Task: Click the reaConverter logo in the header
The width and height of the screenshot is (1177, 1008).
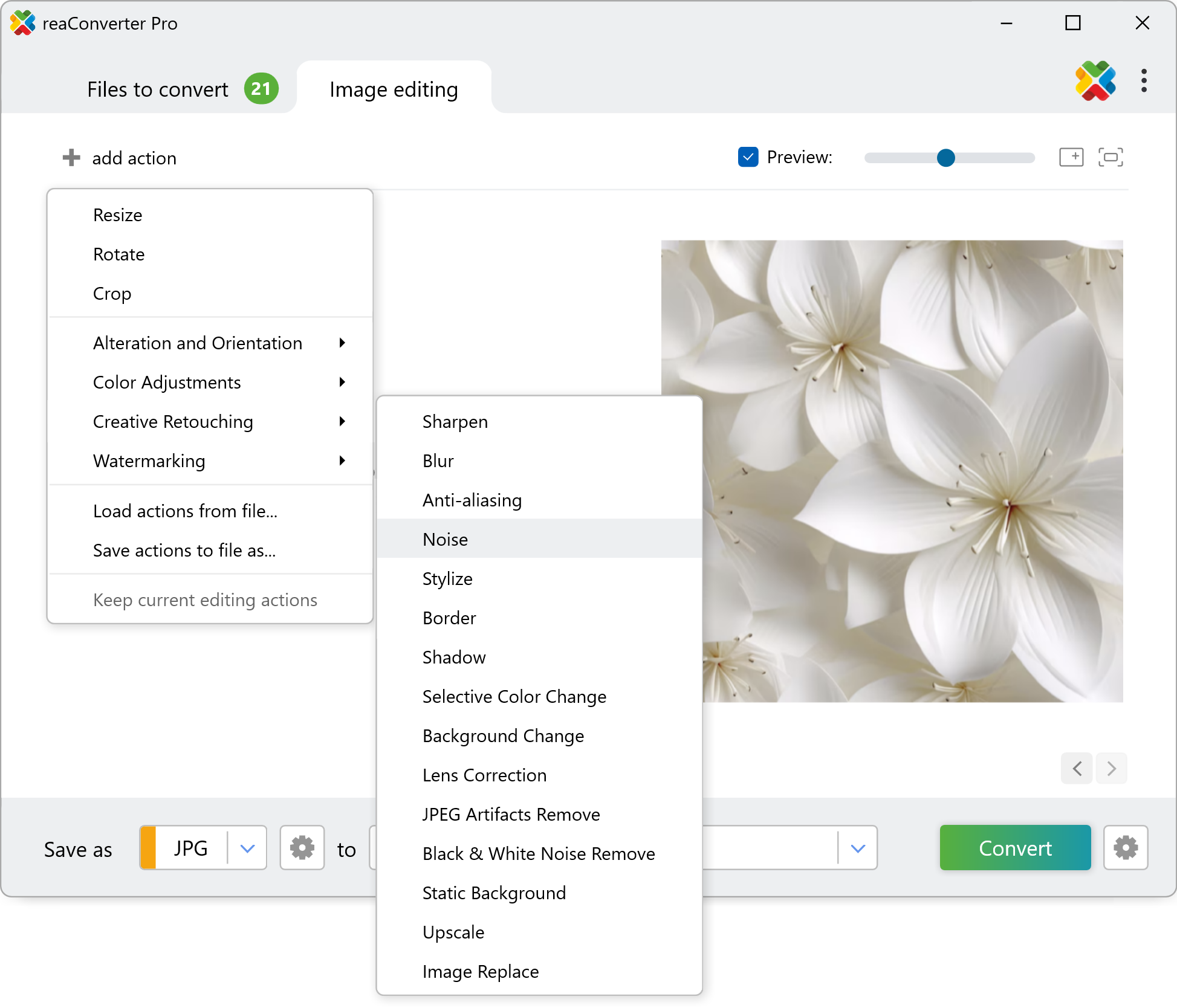Action: coord(1095,81)
